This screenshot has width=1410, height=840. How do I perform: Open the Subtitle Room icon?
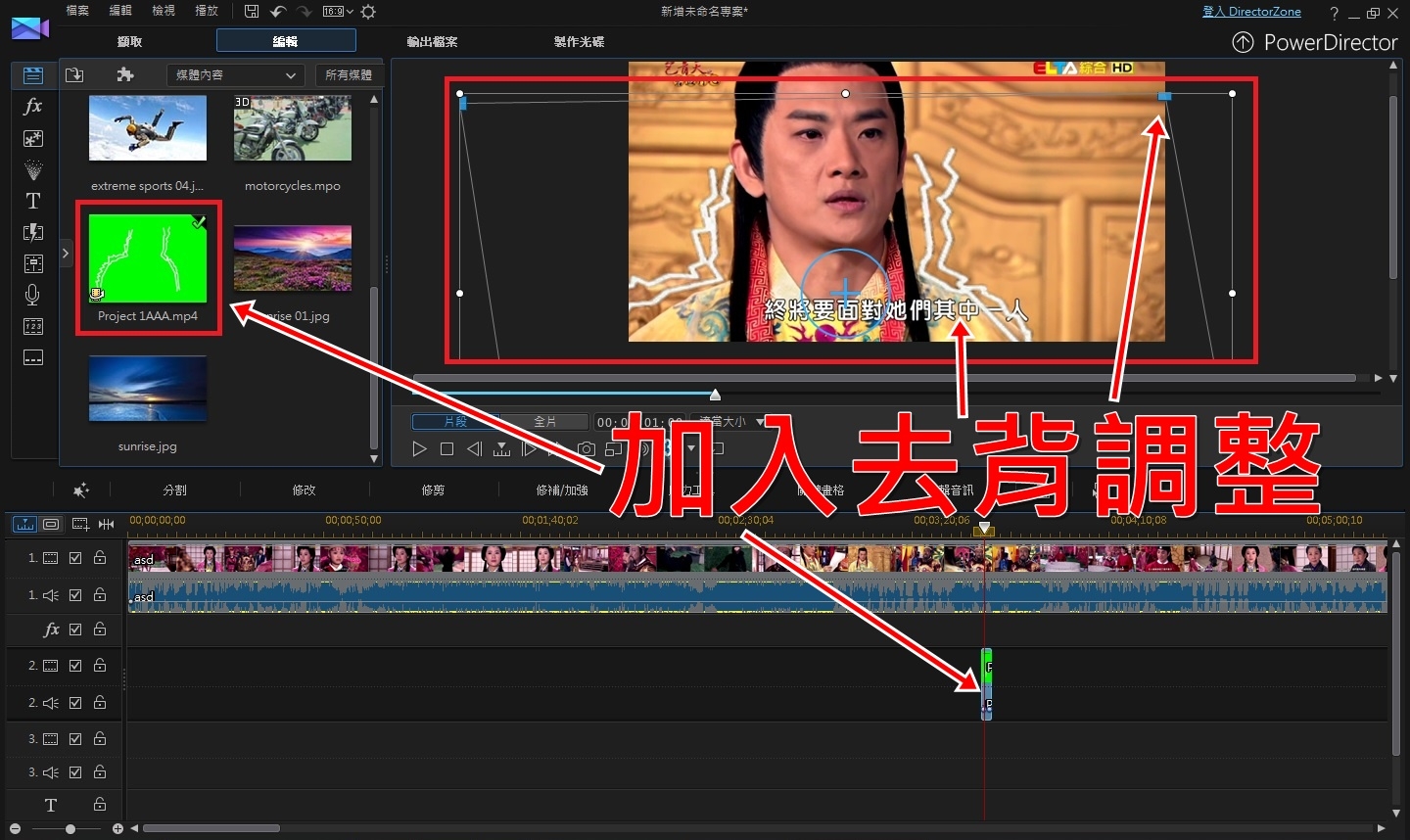pos(33,357)
